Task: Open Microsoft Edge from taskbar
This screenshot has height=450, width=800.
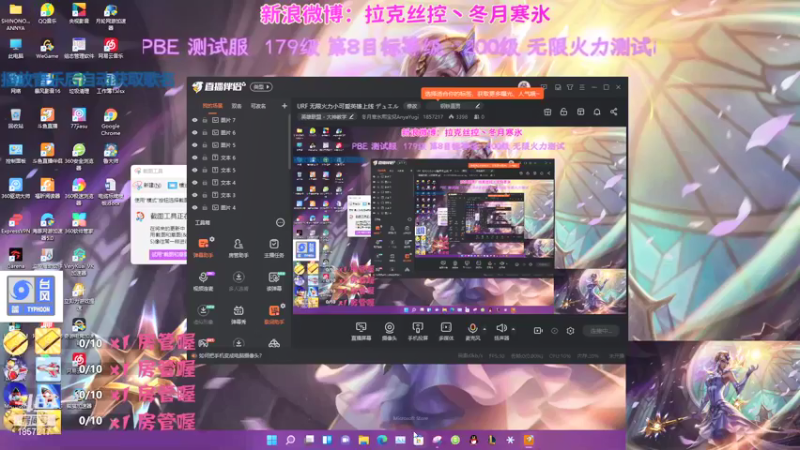Action: [382, 440]
